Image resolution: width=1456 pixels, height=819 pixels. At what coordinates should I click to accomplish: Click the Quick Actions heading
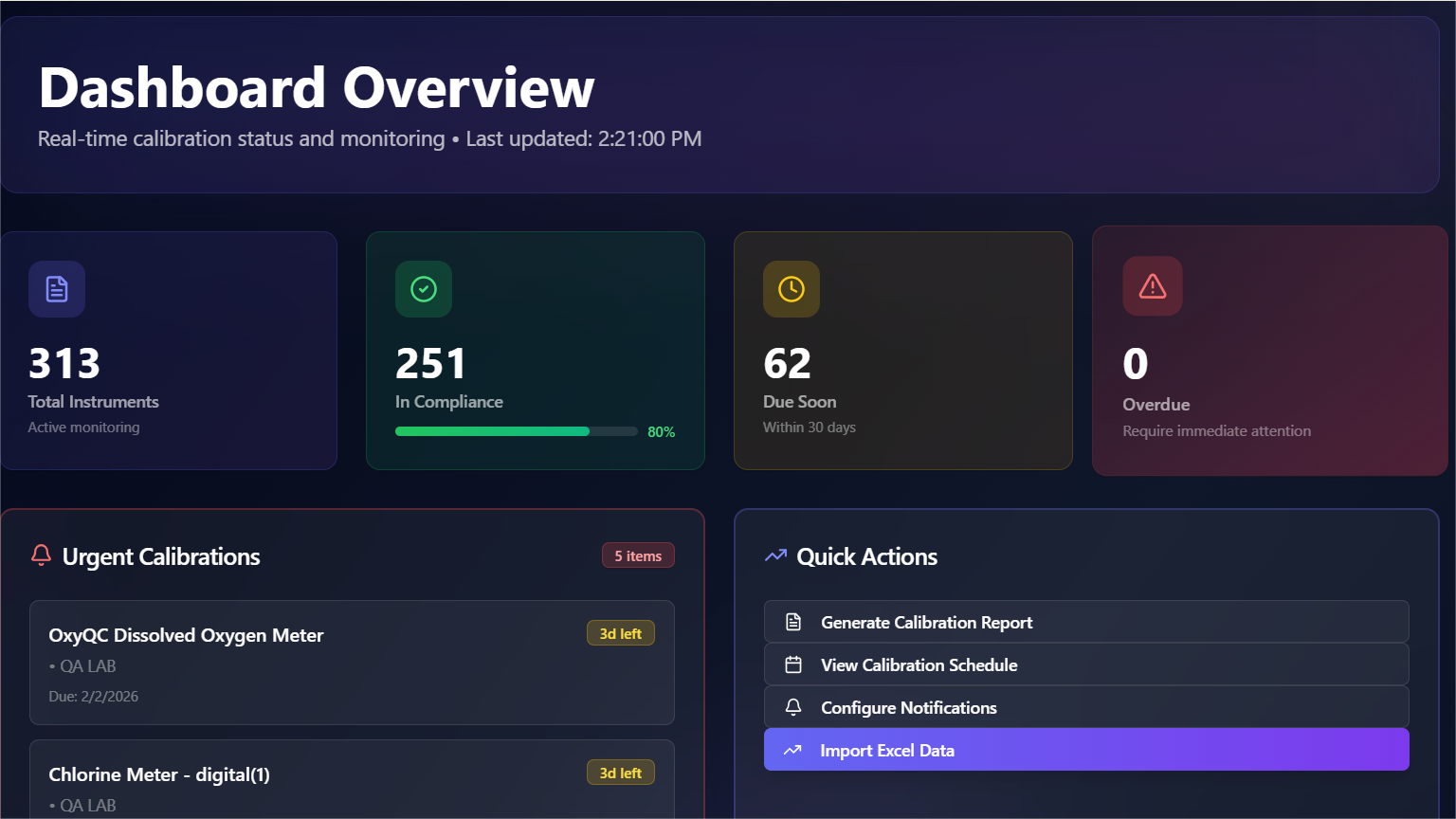tap(867, 556)
